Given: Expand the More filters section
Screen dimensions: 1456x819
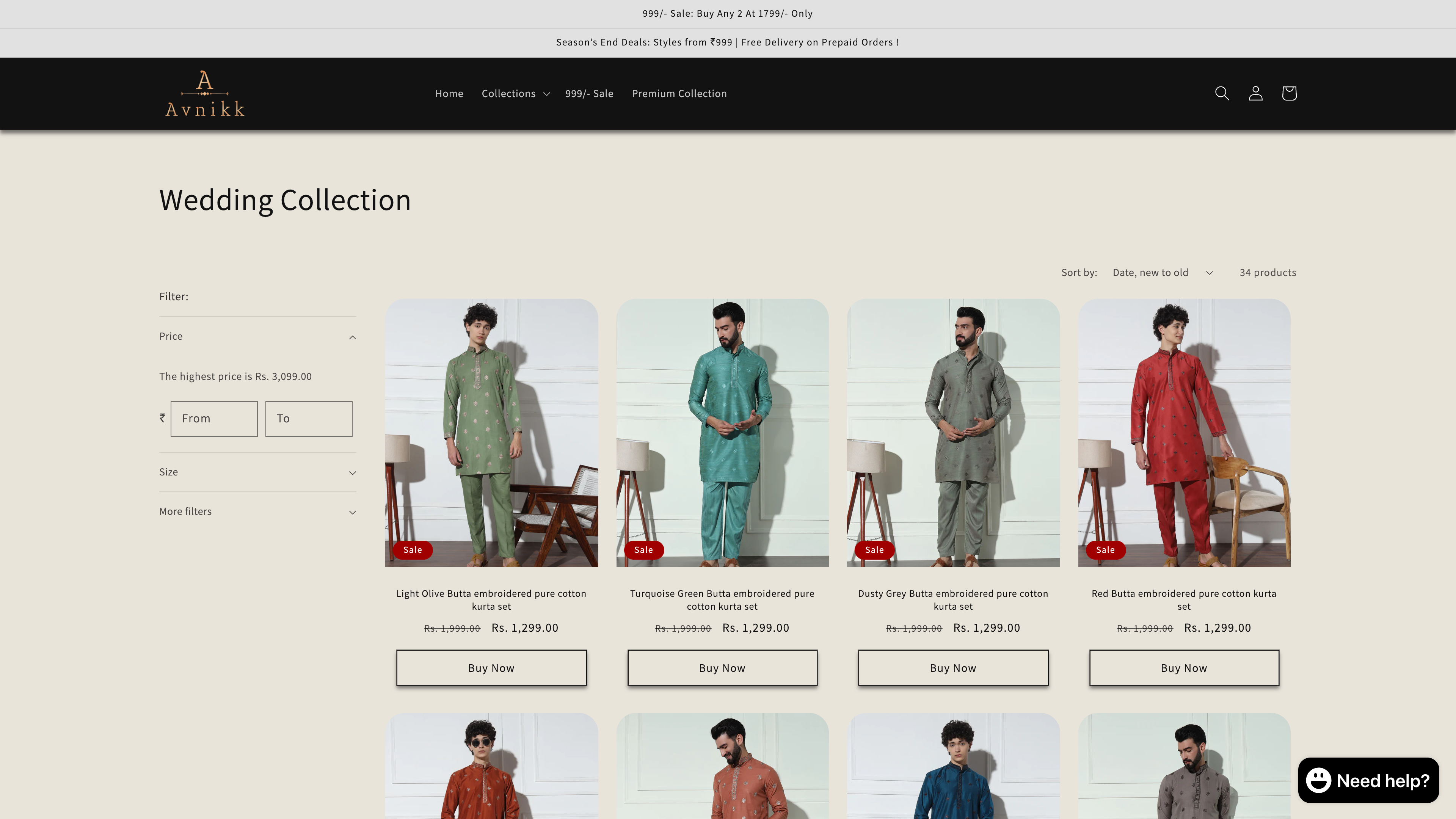Looking at the screenshot, I should pos(257,511).
